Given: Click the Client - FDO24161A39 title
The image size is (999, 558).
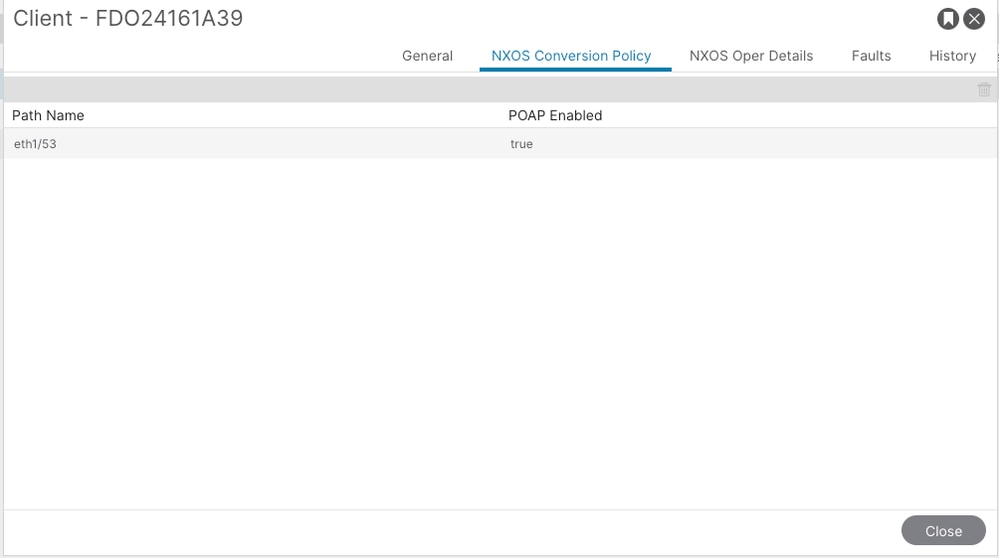Looking at the screenshot, I should pyautogui.click(x=128, y=18).
